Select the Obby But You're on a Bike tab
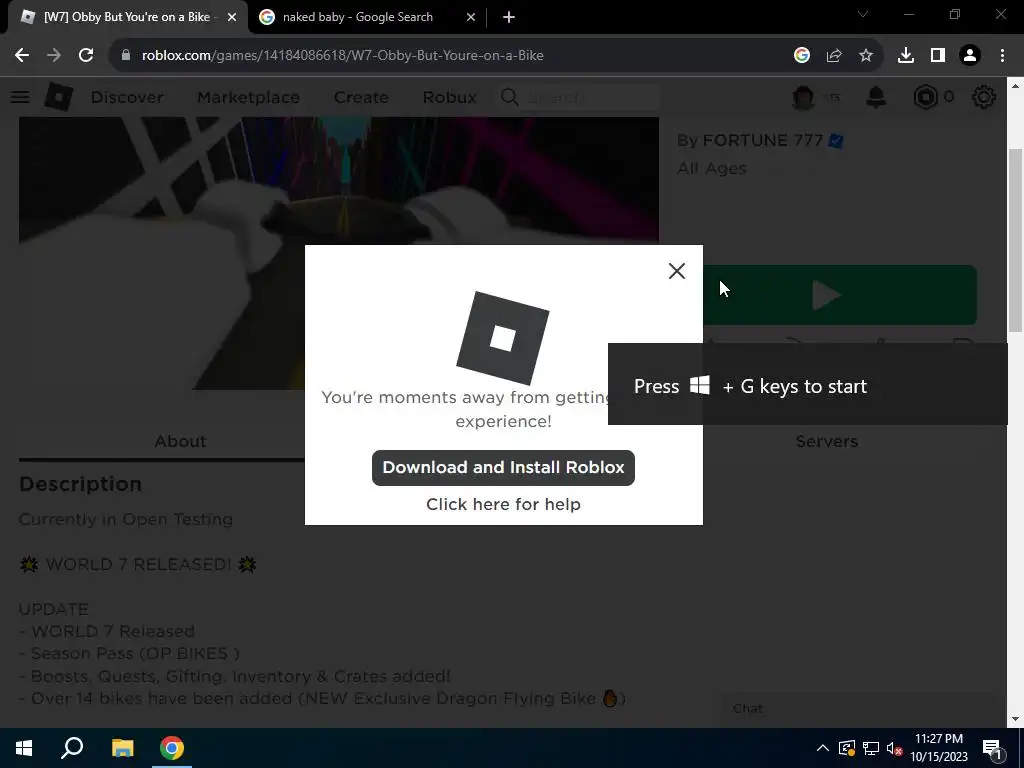Viewport: 1024px width, 768px height. [x=127, y=17]
